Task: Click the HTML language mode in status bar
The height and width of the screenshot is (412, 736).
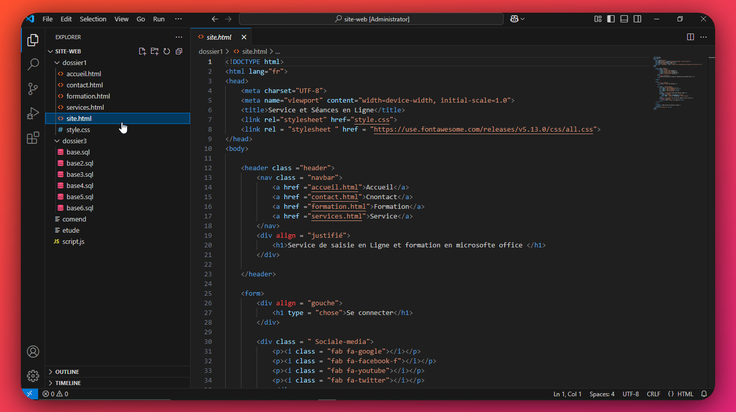Action: [x=681, y=394]
